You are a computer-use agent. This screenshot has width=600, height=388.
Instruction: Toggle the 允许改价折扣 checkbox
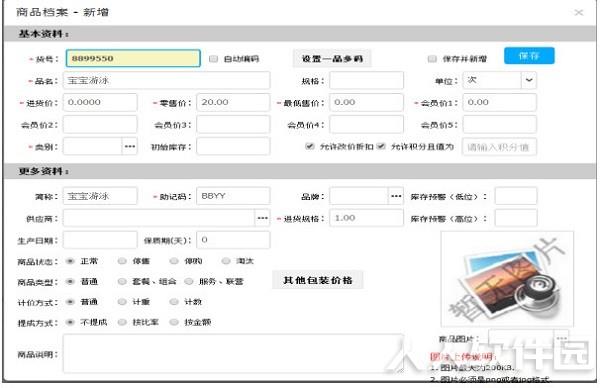(x=310, y=146)
